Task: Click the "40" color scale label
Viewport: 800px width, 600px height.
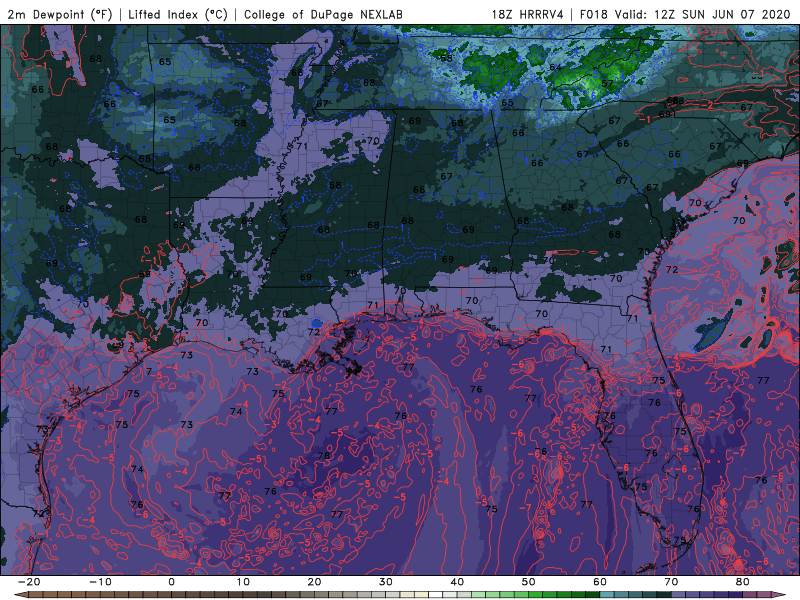Action: coord(457,582)
